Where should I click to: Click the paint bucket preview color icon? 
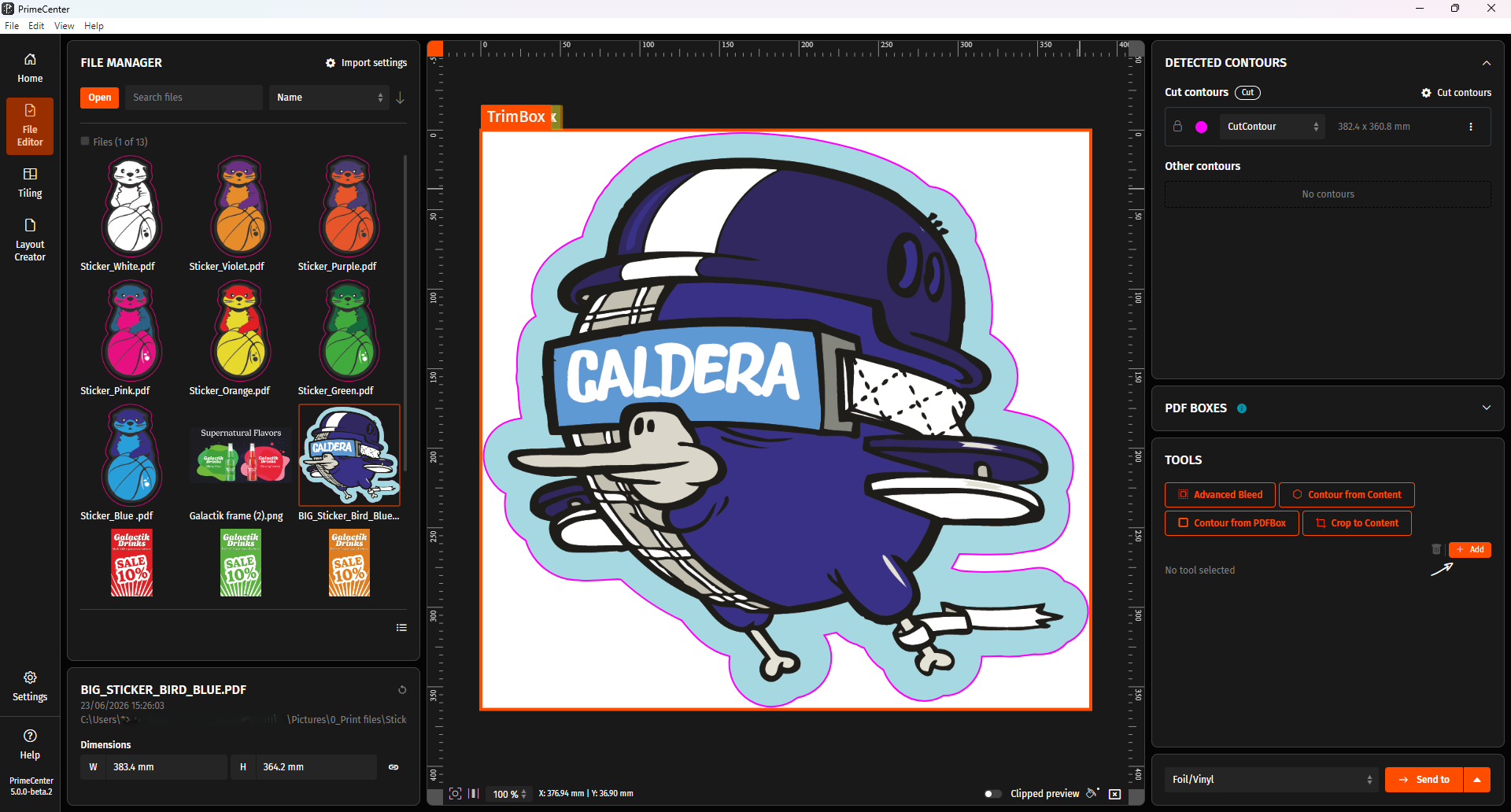click(1092, 793)
